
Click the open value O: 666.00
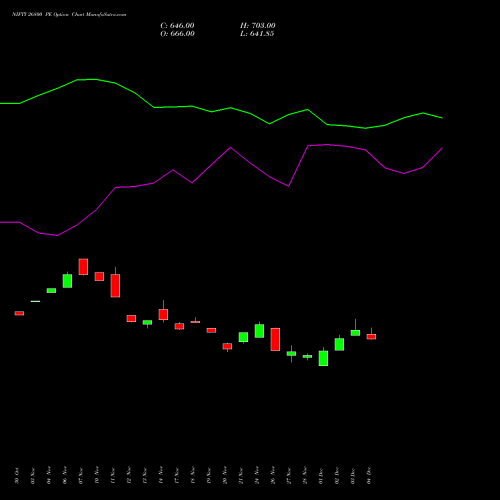pos(177,34)
